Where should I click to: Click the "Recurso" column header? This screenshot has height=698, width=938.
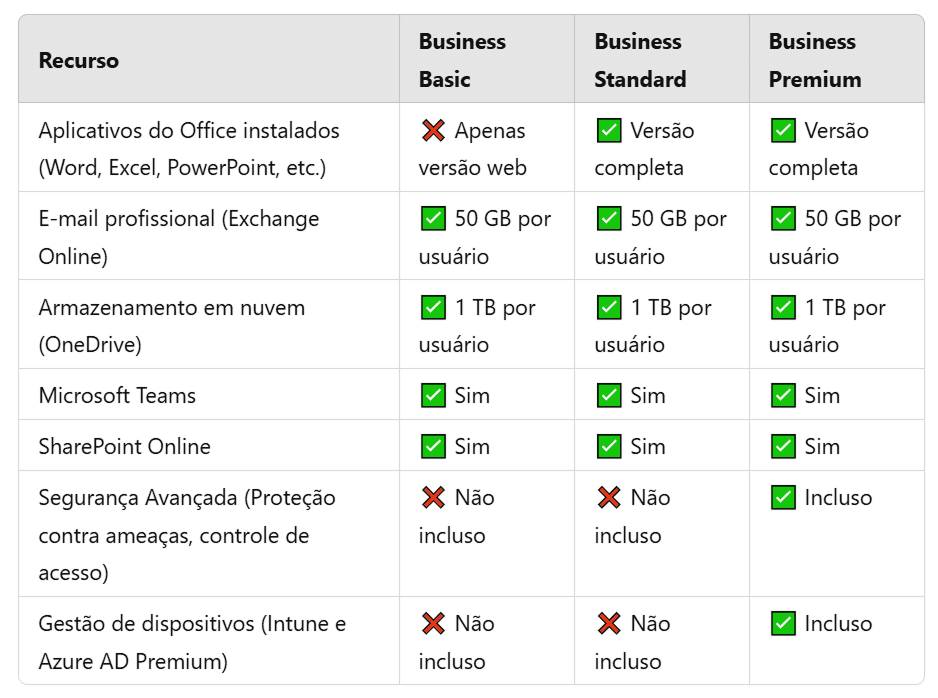coord(78,60)
